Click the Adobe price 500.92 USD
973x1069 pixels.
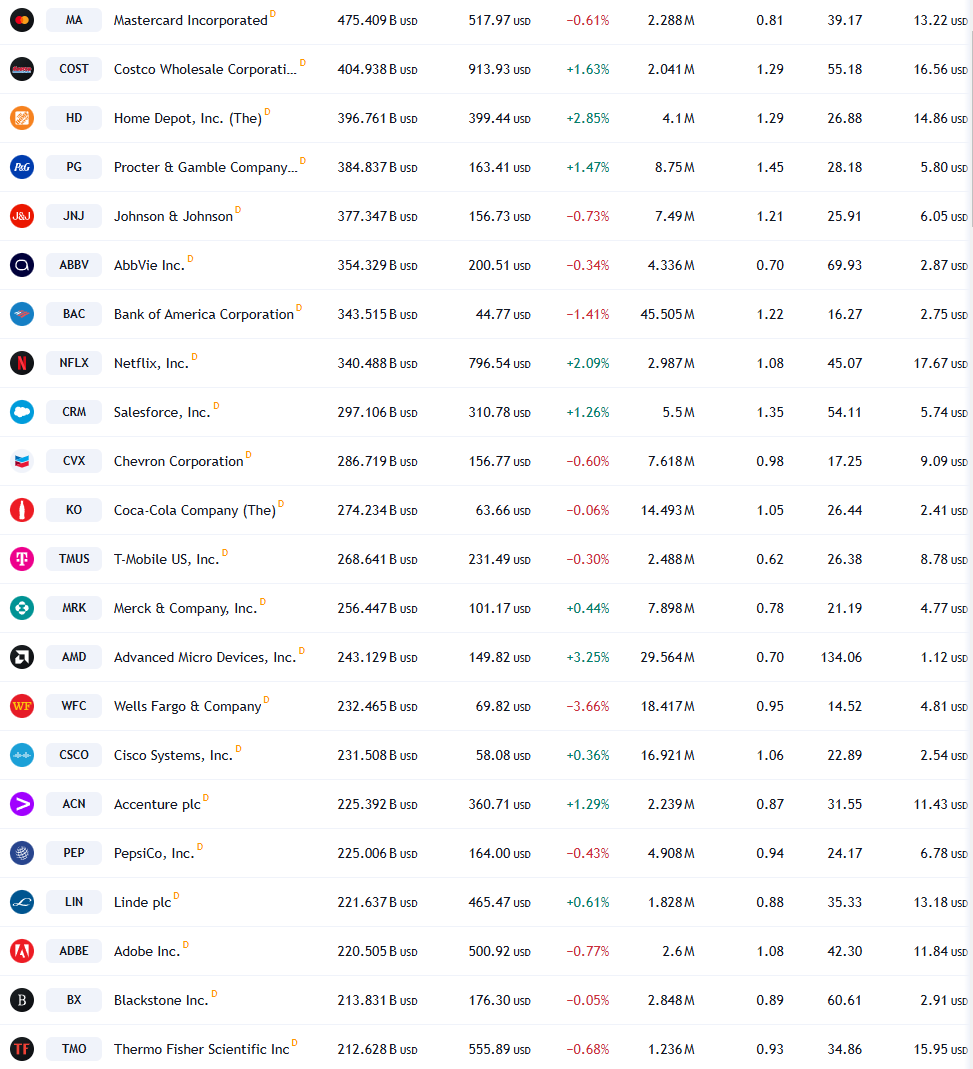(x=499, y=951)
